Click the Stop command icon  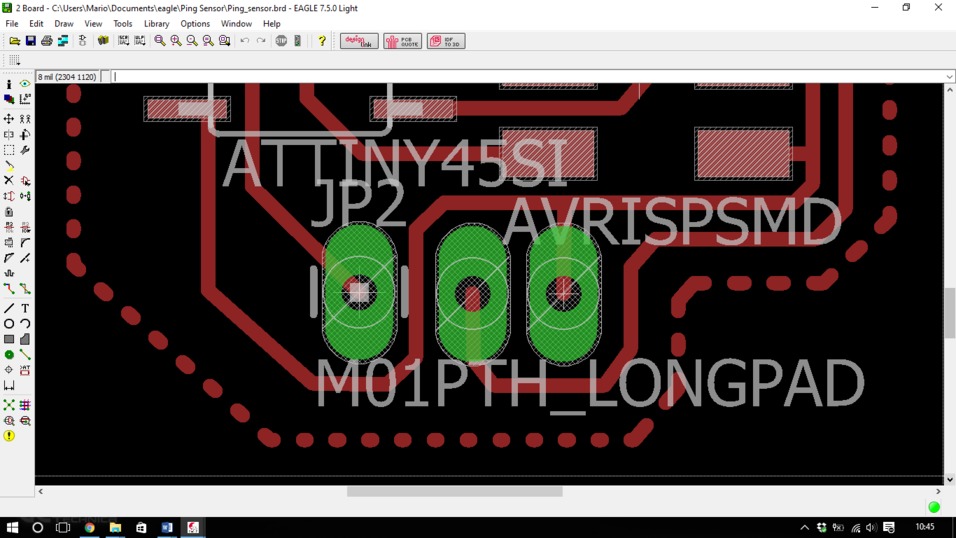click(x=281, y=41)
